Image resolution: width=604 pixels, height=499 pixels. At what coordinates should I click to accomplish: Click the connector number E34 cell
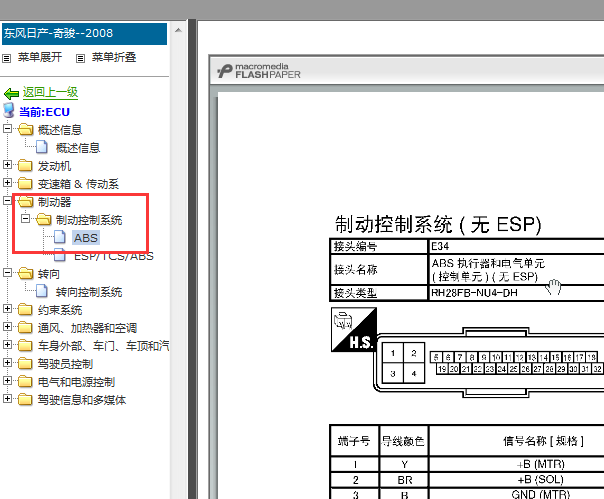516,246
